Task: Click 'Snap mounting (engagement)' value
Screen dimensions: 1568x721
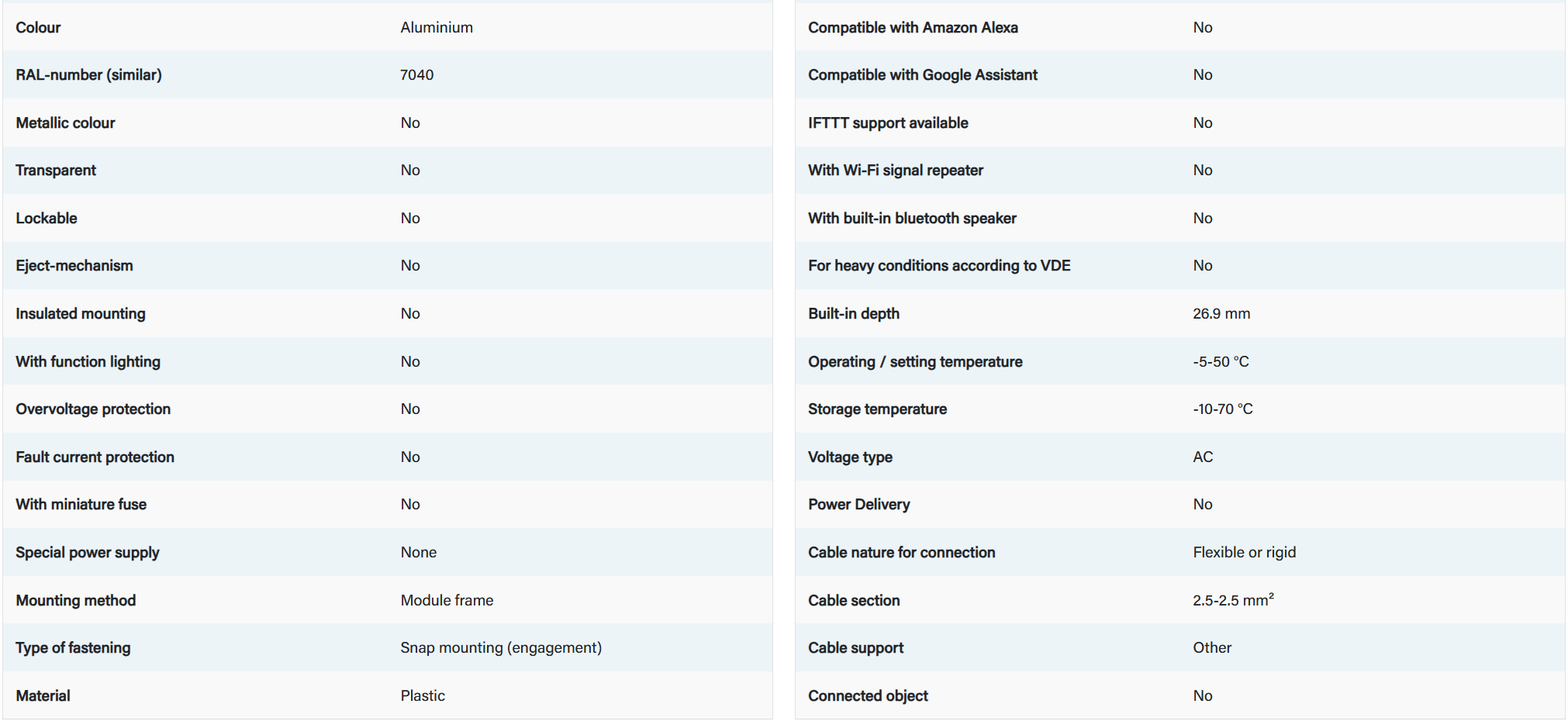Action: [500, 648]
